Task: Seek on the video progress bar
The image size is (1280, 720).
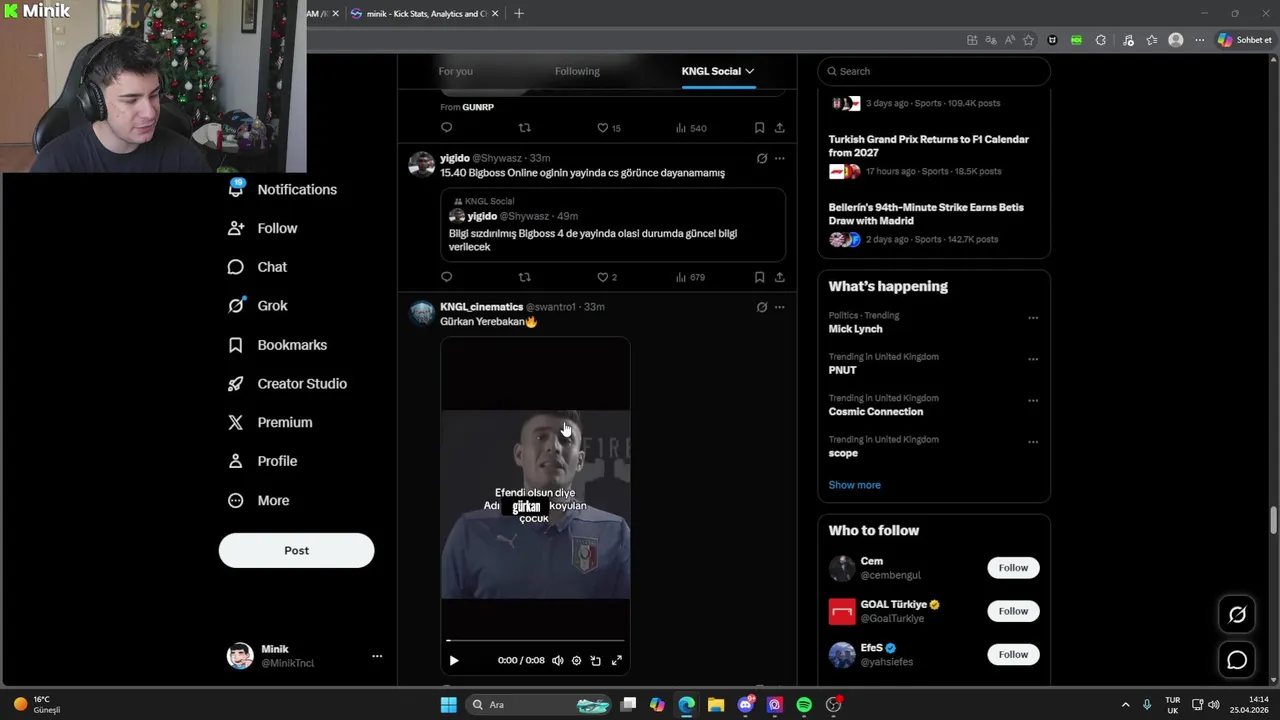Action: pos(535,640)
